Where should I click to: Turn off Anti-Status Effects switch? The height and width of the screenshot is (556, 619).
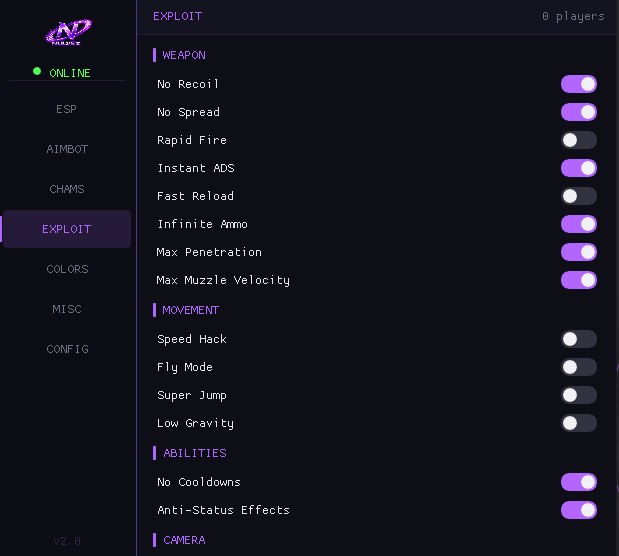coord(579,510)
